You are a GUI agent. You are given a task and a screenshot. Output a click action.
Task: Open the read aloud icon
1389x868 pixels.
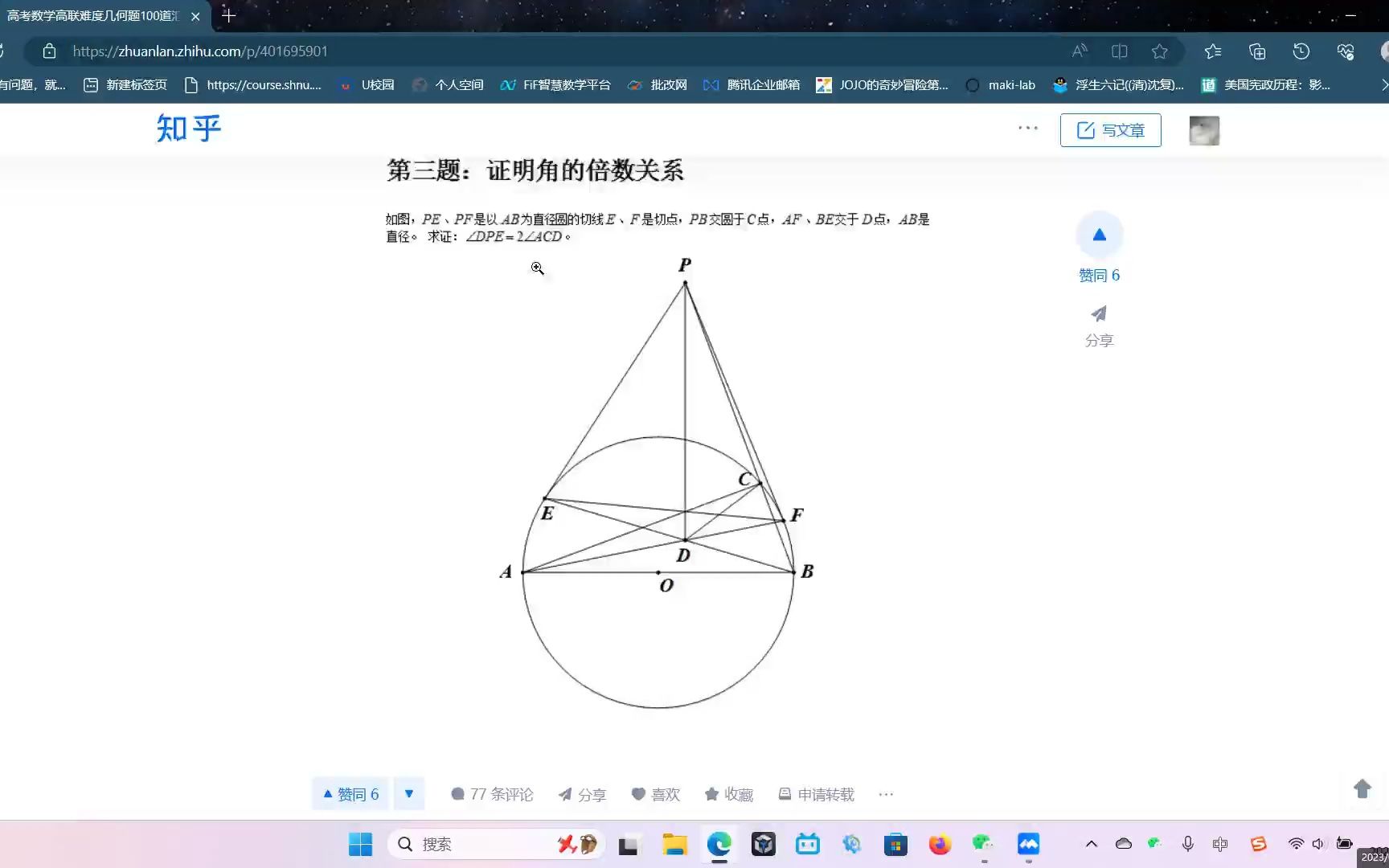pos(1080,51)
